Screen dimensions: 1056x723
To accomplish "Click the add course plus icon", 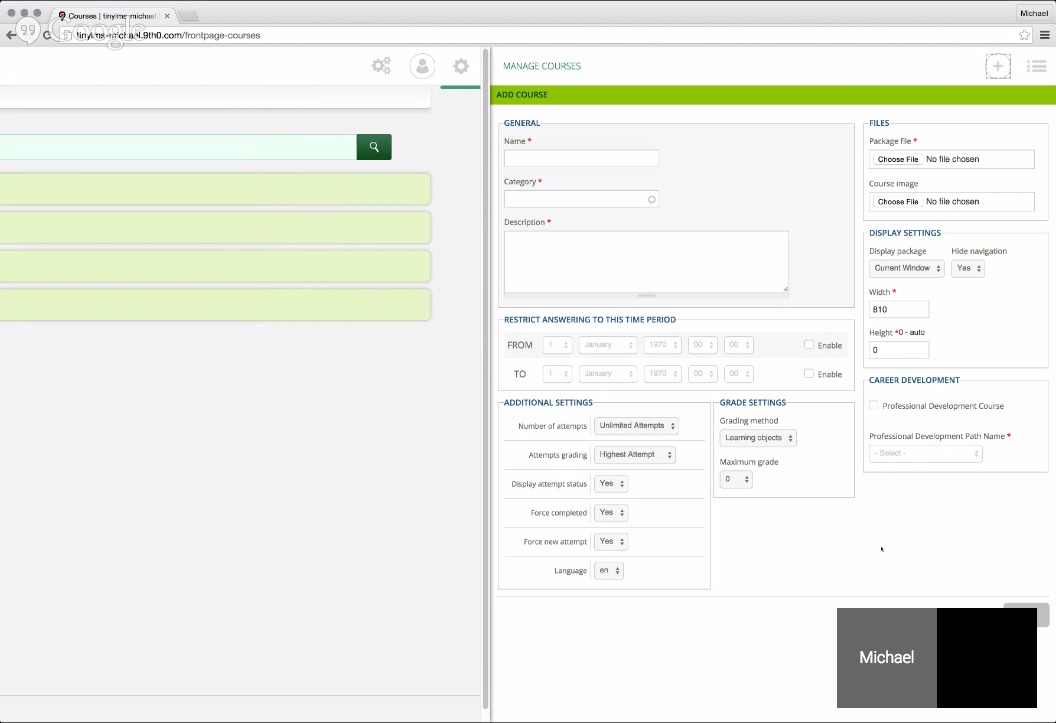I will point(997,66).
